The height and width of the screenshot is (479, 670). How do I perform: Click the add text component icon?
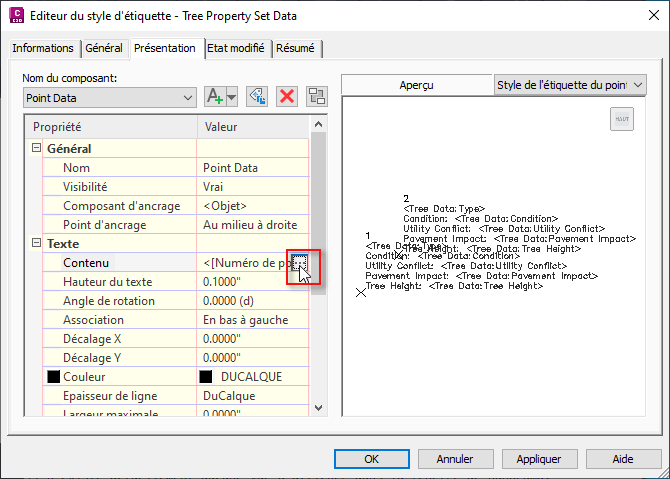pos(215,97)
